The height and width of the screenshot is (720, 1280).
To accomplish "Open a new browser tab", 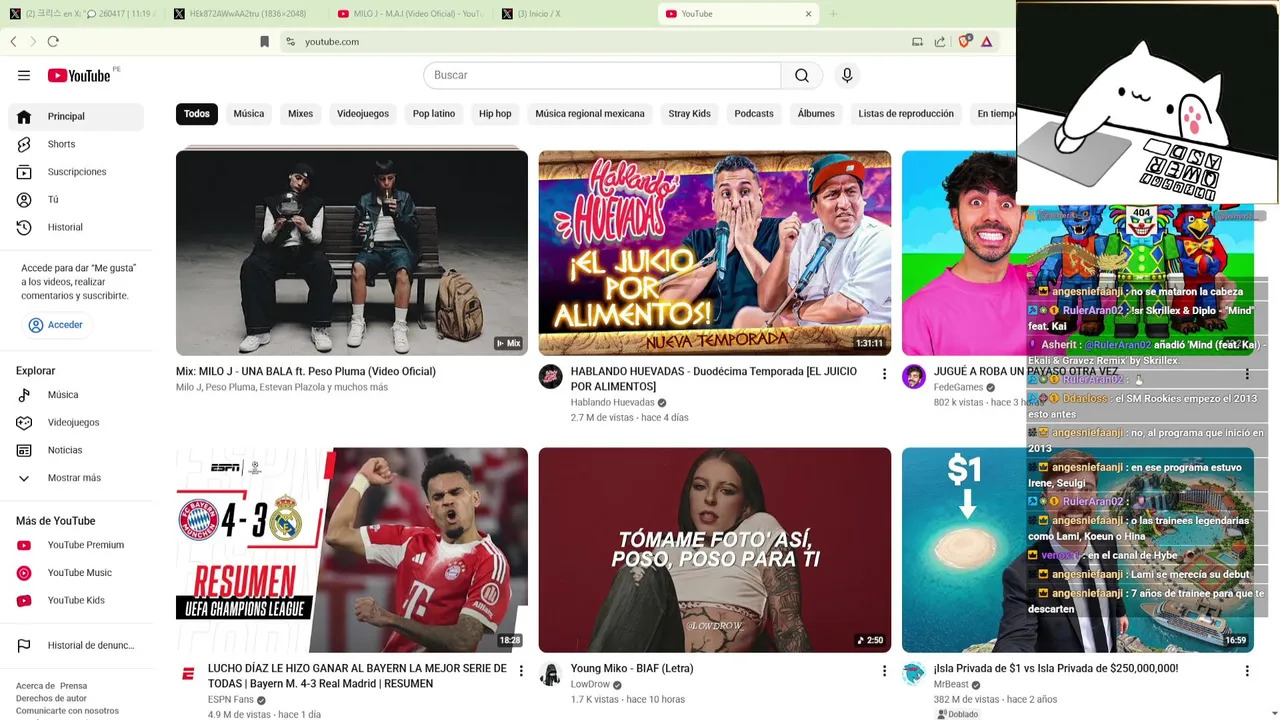I will pos(833,14).
